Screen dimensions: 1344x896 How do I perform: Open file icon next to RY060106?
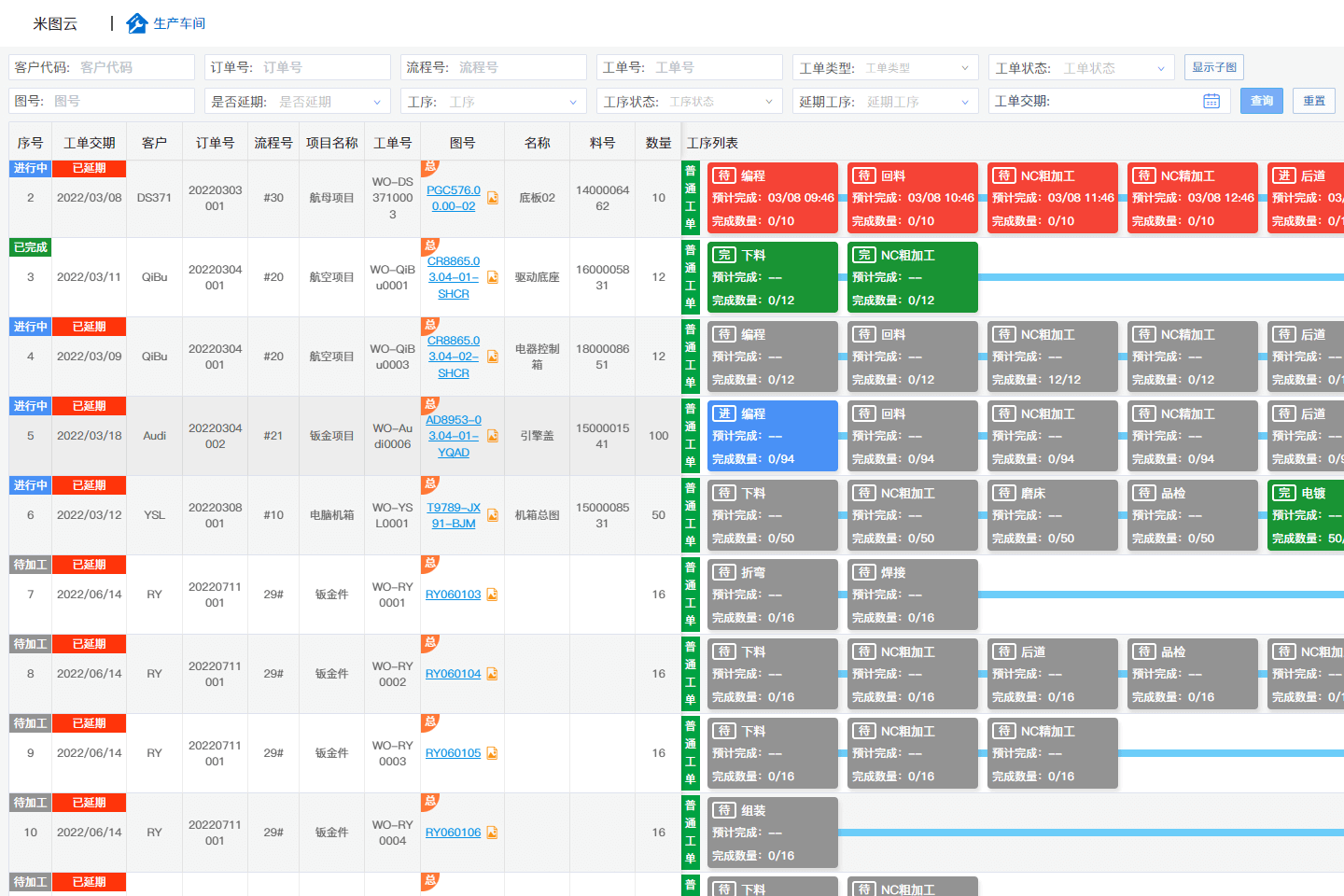pos(492,833)
